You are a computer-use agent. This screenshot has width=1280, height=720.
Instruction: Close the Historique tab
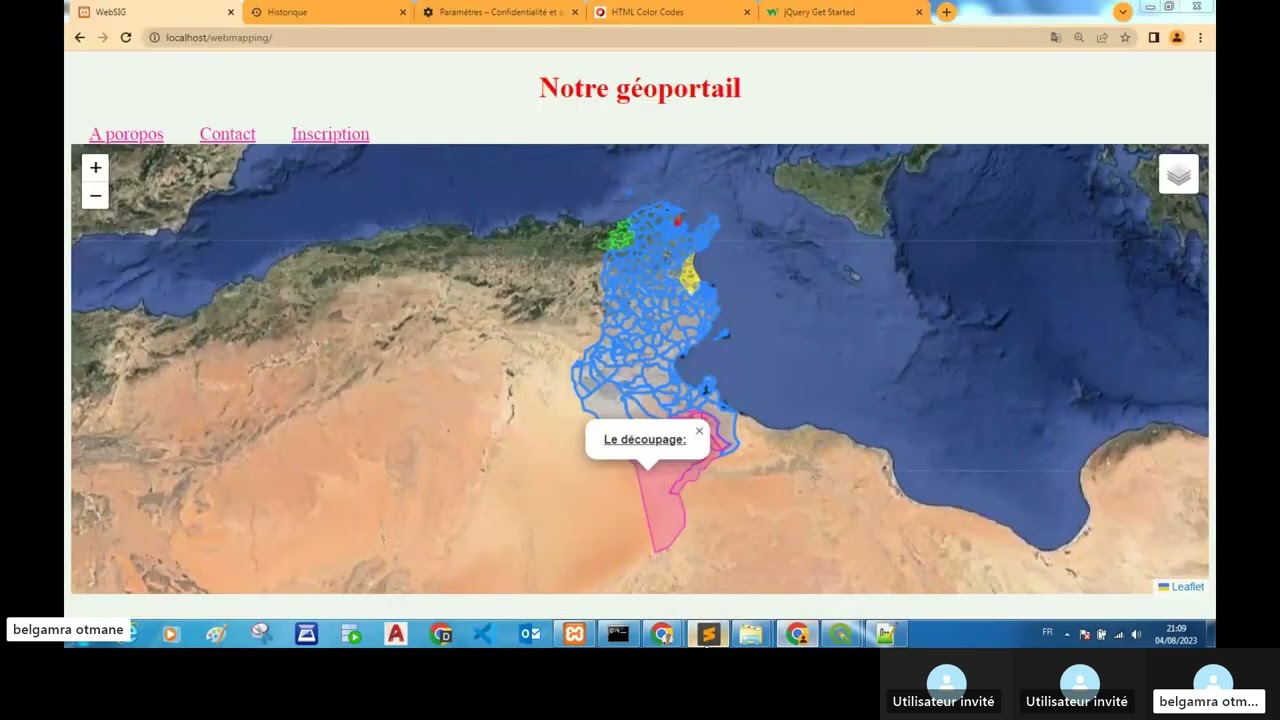pyautogui.click(x=403, y=12)
